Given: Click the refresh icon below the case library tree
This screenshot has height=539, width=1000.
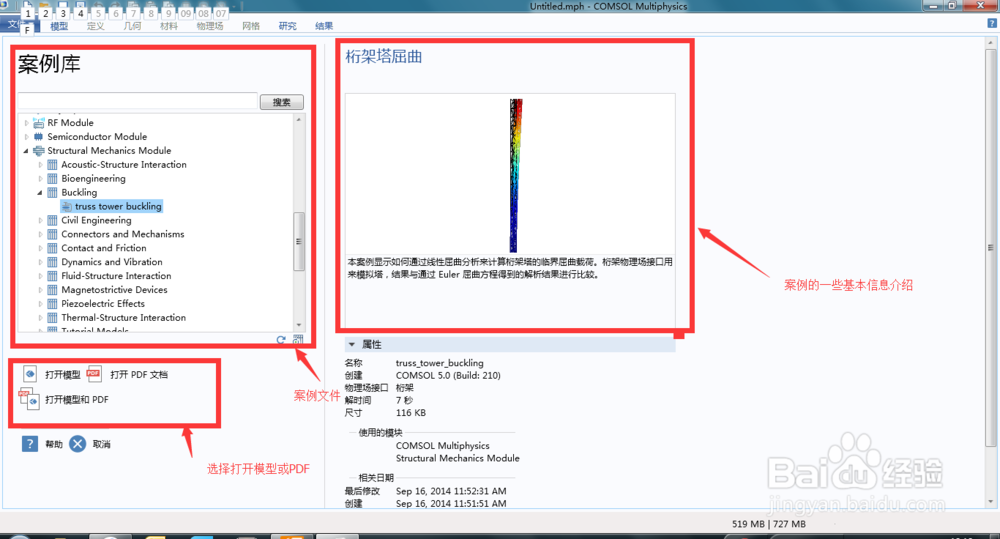Looking at the screenshot, I should [281, 340].
